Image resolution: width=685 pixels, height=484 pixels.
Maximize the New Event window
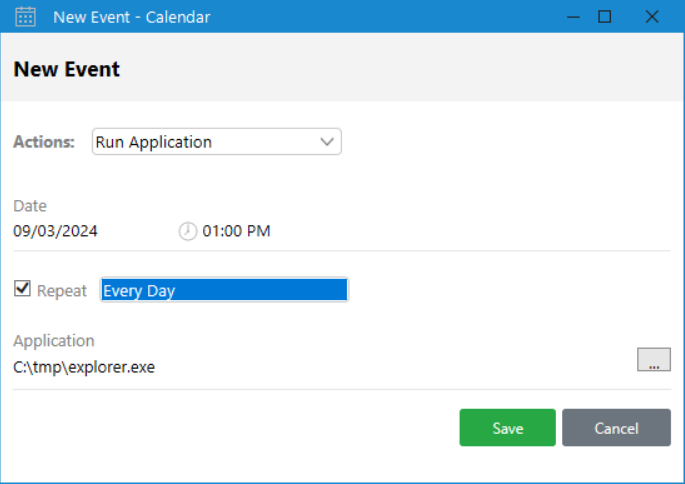point(605,17)
